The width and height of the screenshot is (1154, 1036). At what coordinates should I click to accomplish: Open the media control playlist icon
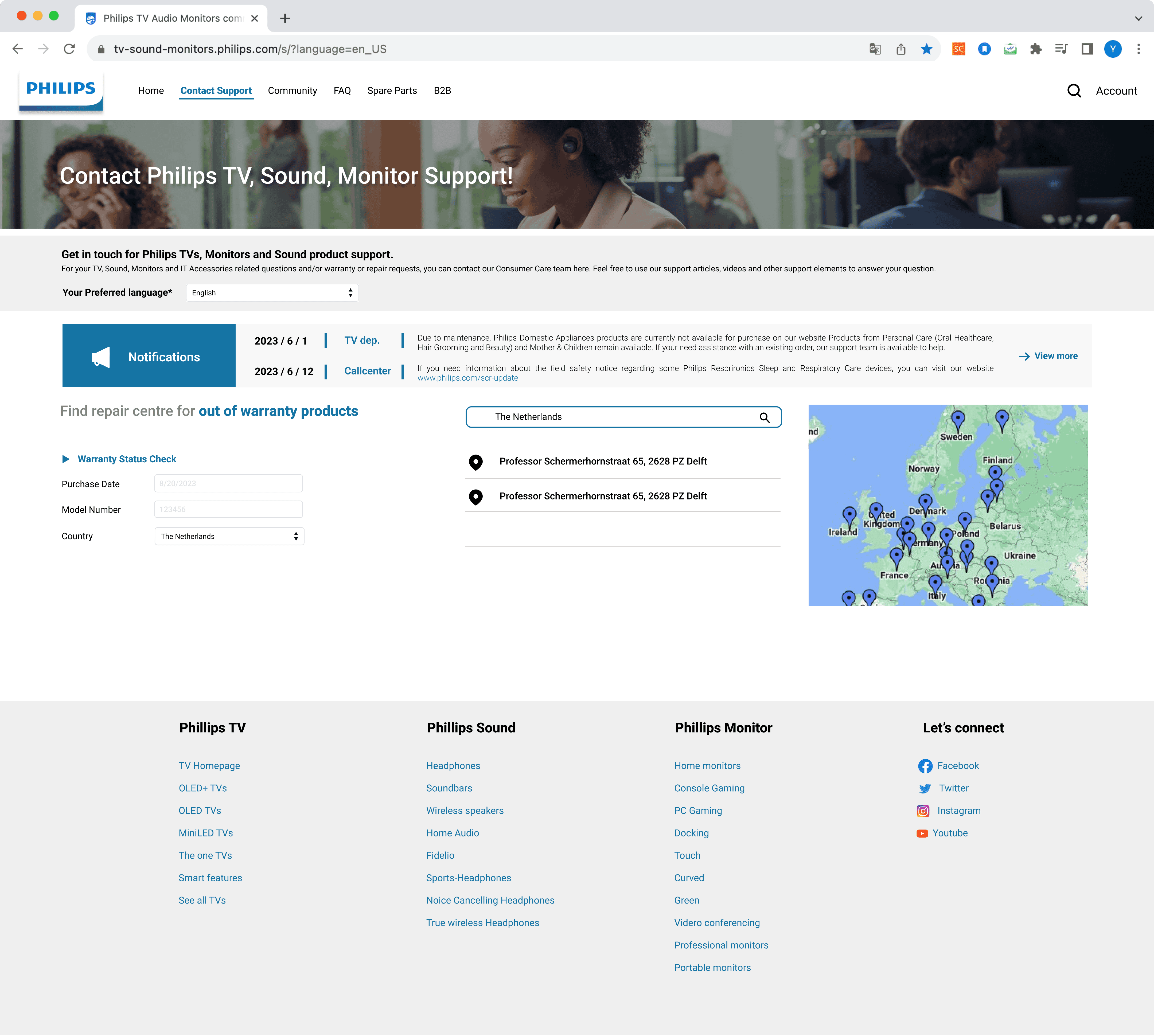click(1061, 49)
